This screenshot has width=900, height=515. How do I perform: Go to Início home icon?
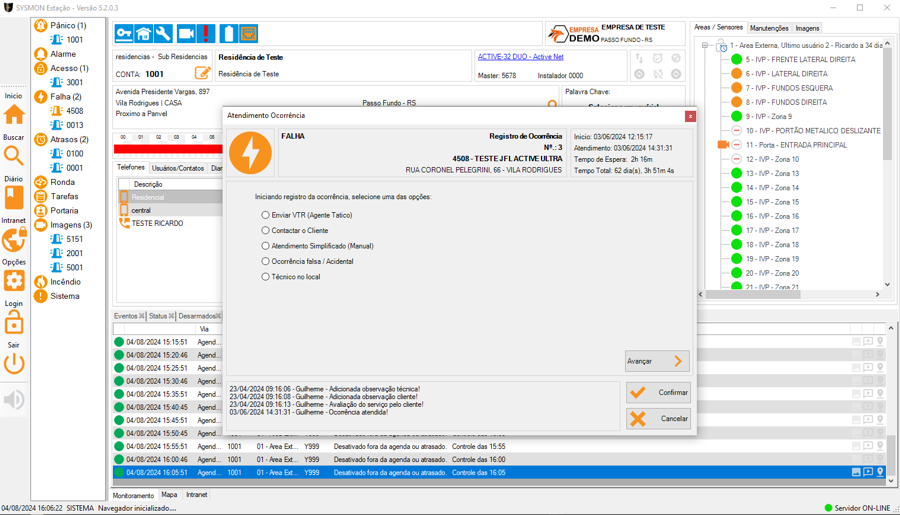pyautogui.click(x=14, y=115)
